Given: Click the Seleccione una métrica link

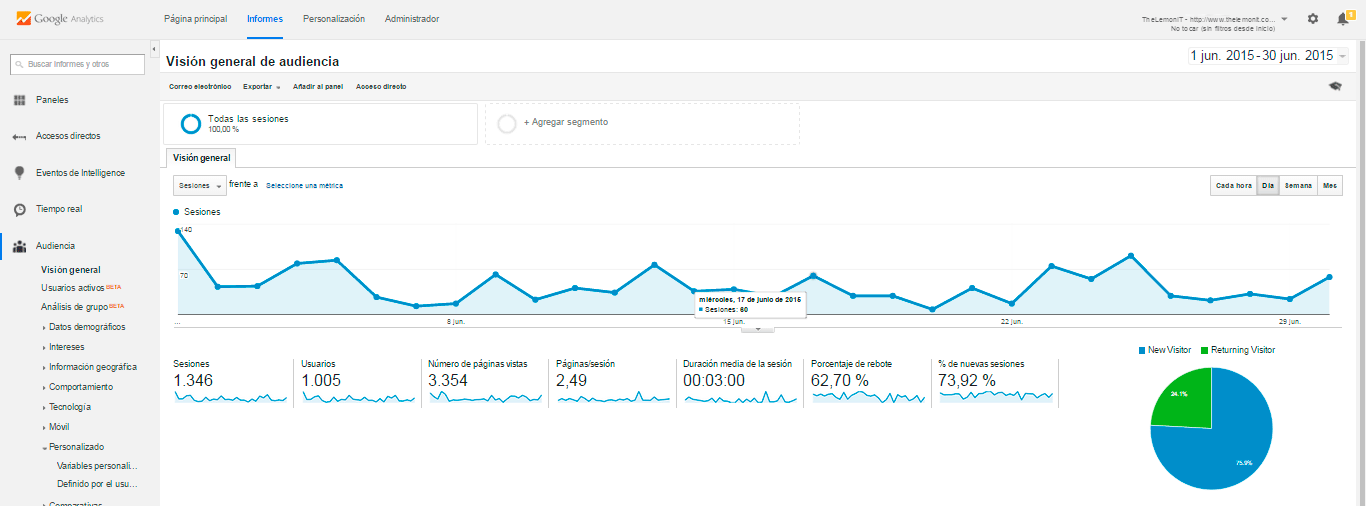Looking at the screenshot, I should coord(304,185).
